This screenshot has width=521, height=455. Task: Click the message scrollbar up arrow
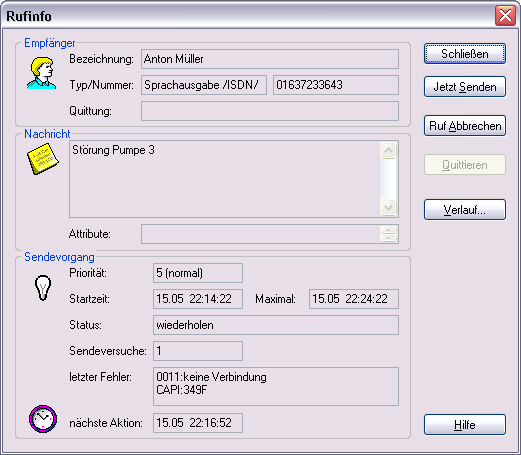tap(388, 151)
